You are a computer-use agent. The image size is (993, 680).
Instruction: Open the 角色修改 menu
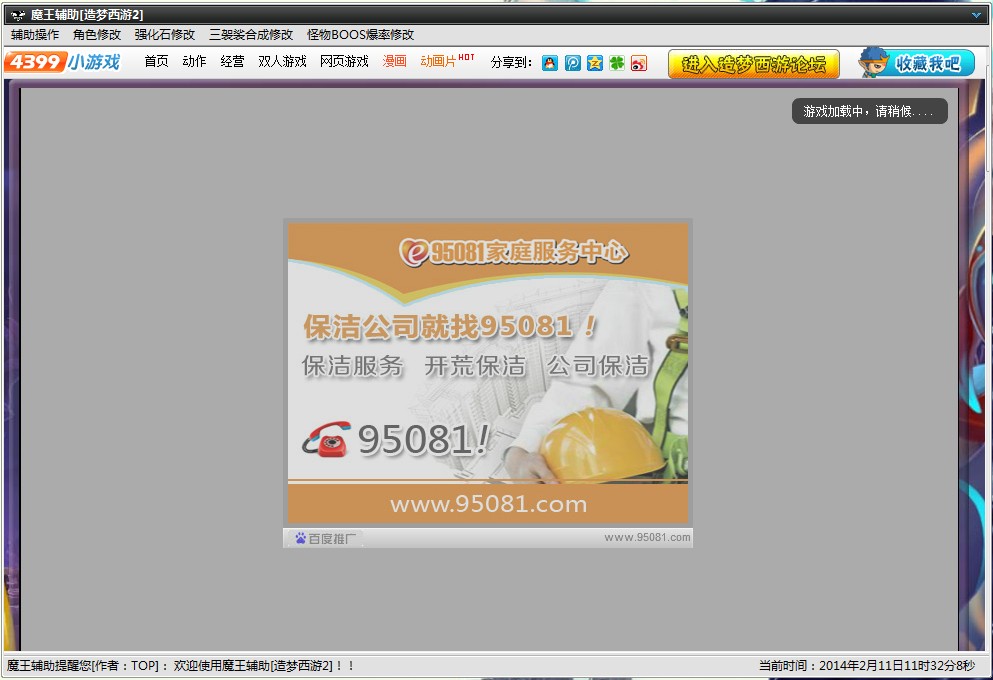tap(97, 35)
